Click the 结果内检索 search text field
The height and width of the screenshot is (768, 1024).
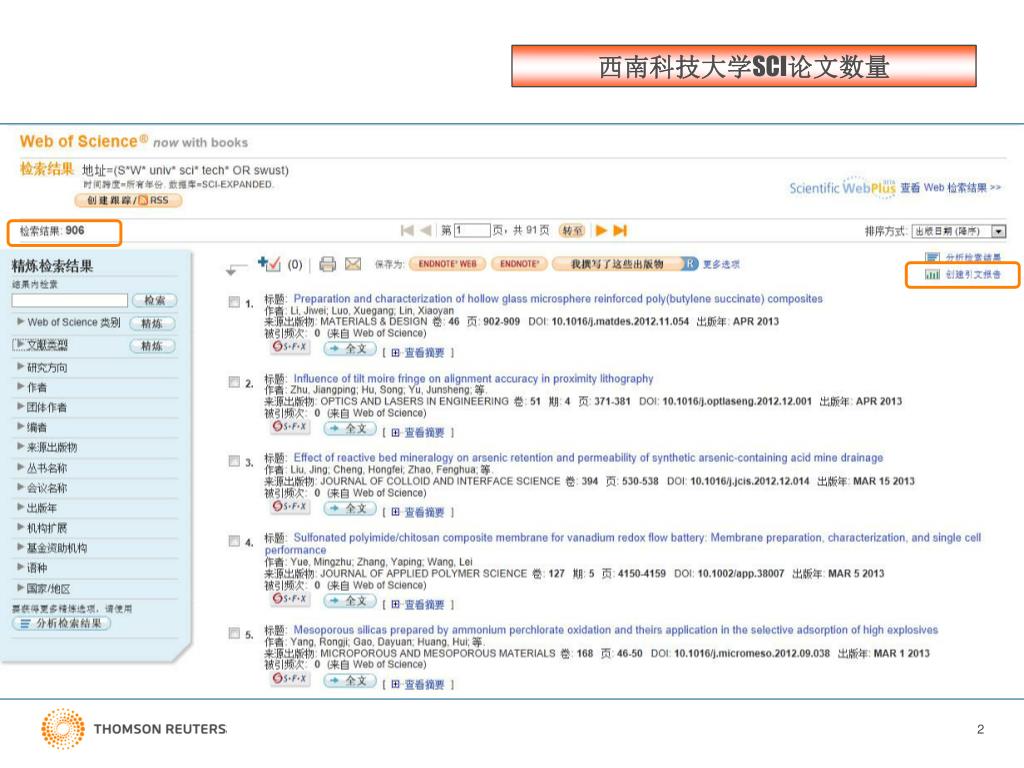click(x=69, y=300)
